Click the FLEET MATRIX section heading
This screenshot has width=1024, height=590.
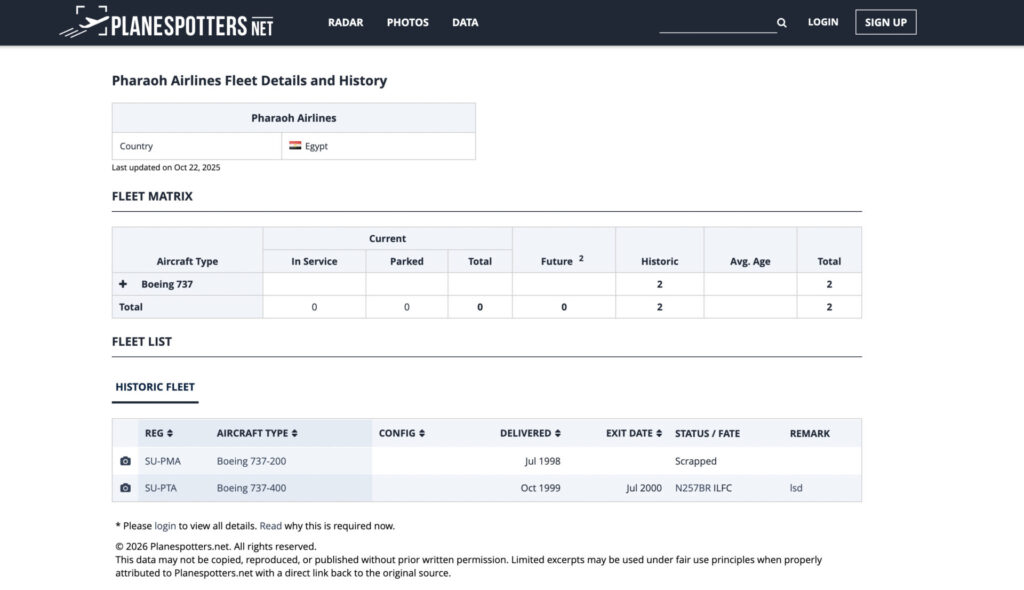pyautogui.click(x=152, y=196)
